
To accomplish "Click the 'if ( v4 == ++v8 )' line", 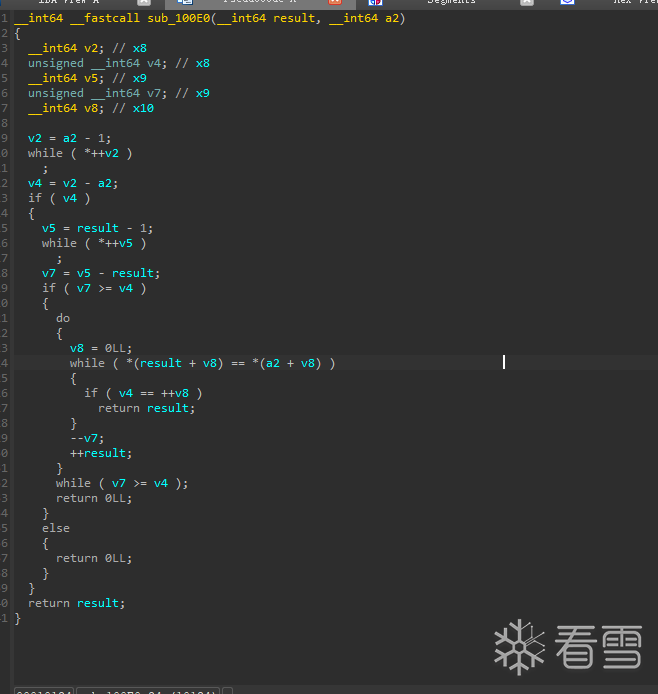I will [143, 393].
